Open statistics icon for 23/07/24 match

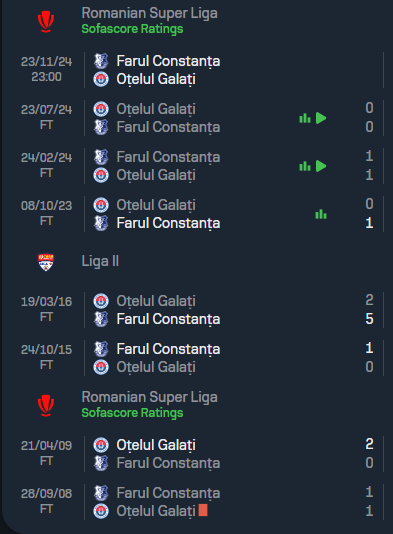point(305,118)
